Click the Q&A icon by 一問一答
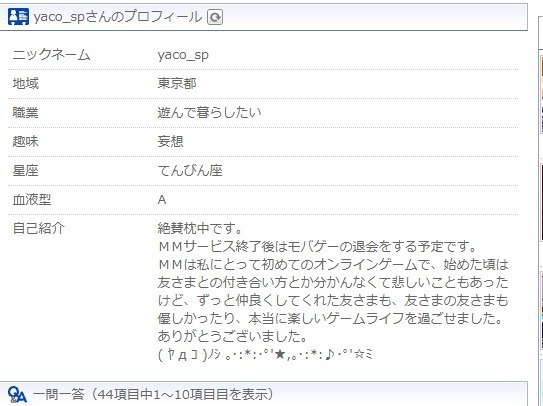543x406 pixels. (x=17, y=394)
